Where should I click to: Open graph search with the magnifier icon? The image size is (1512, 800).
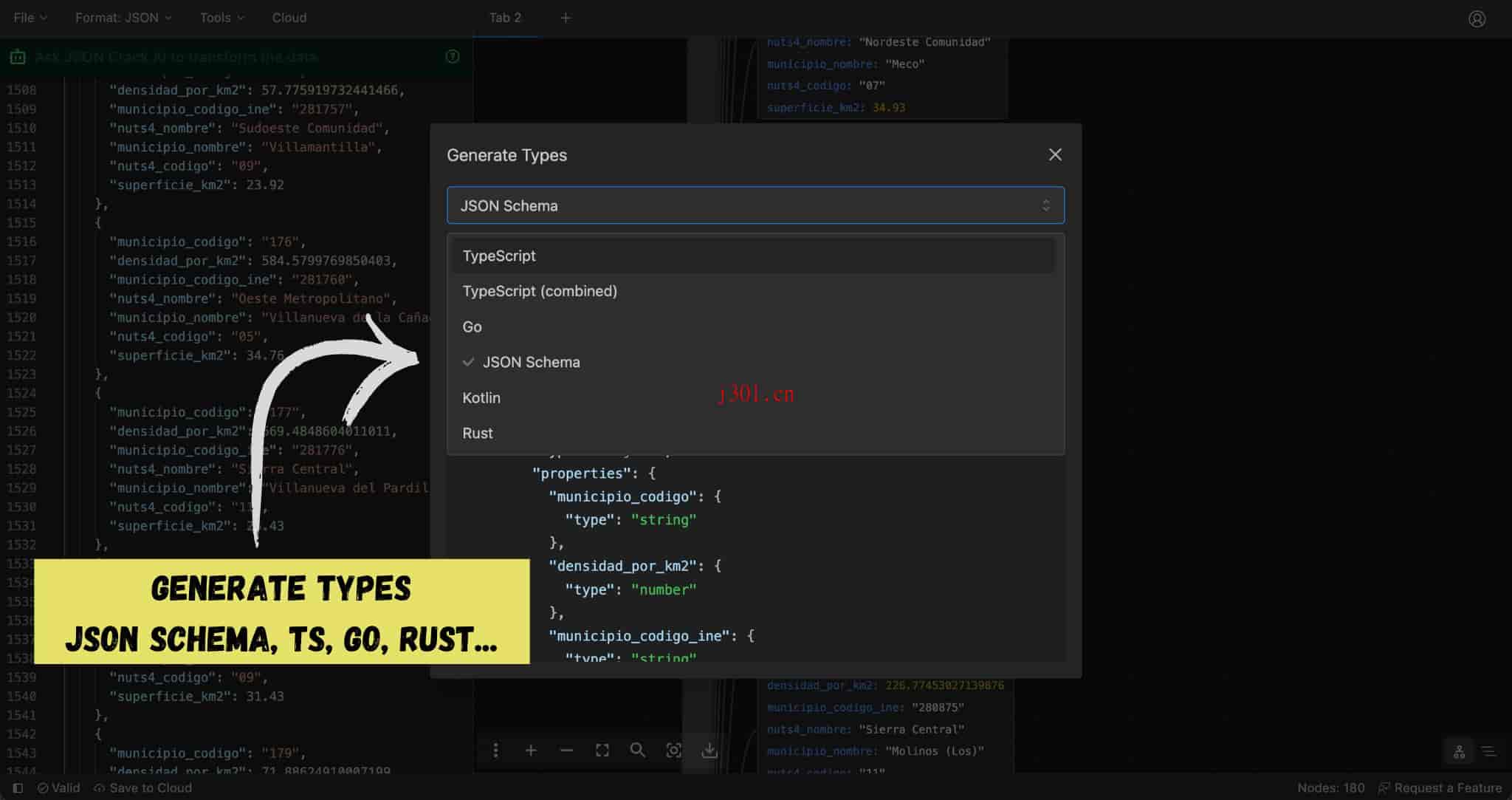637,751
